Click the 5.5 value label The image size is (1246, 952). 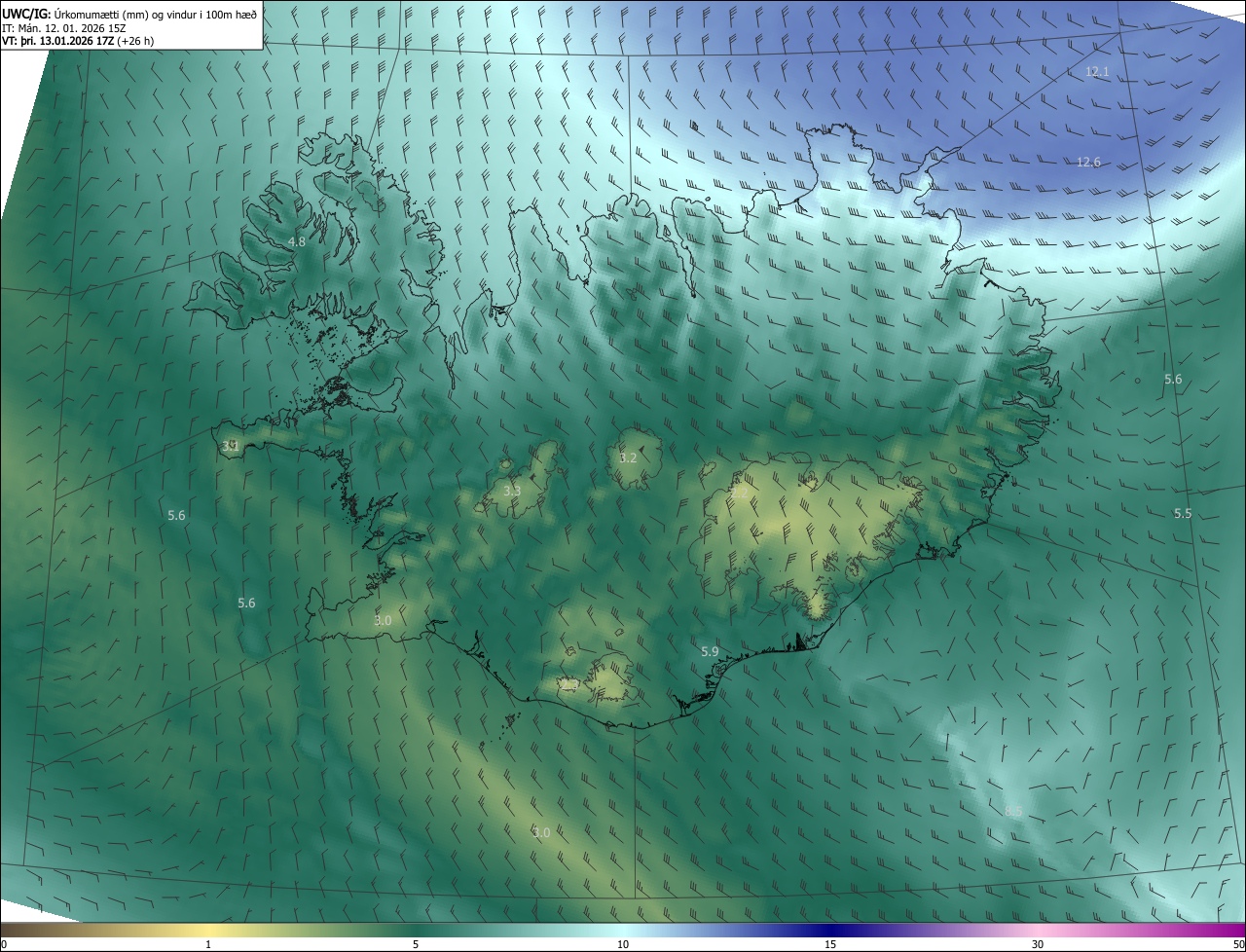1182,513
